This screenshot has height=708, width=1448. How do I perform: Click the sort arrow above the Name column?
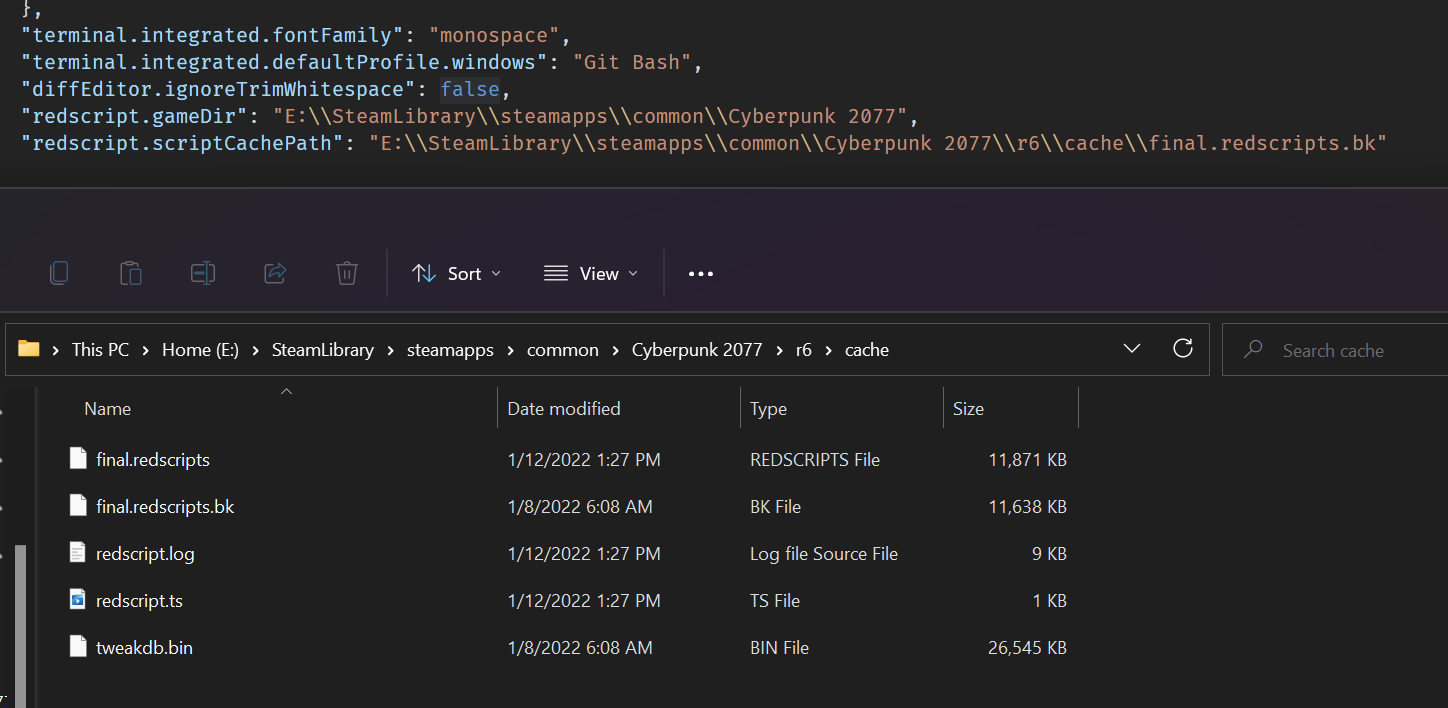point(286,391)
